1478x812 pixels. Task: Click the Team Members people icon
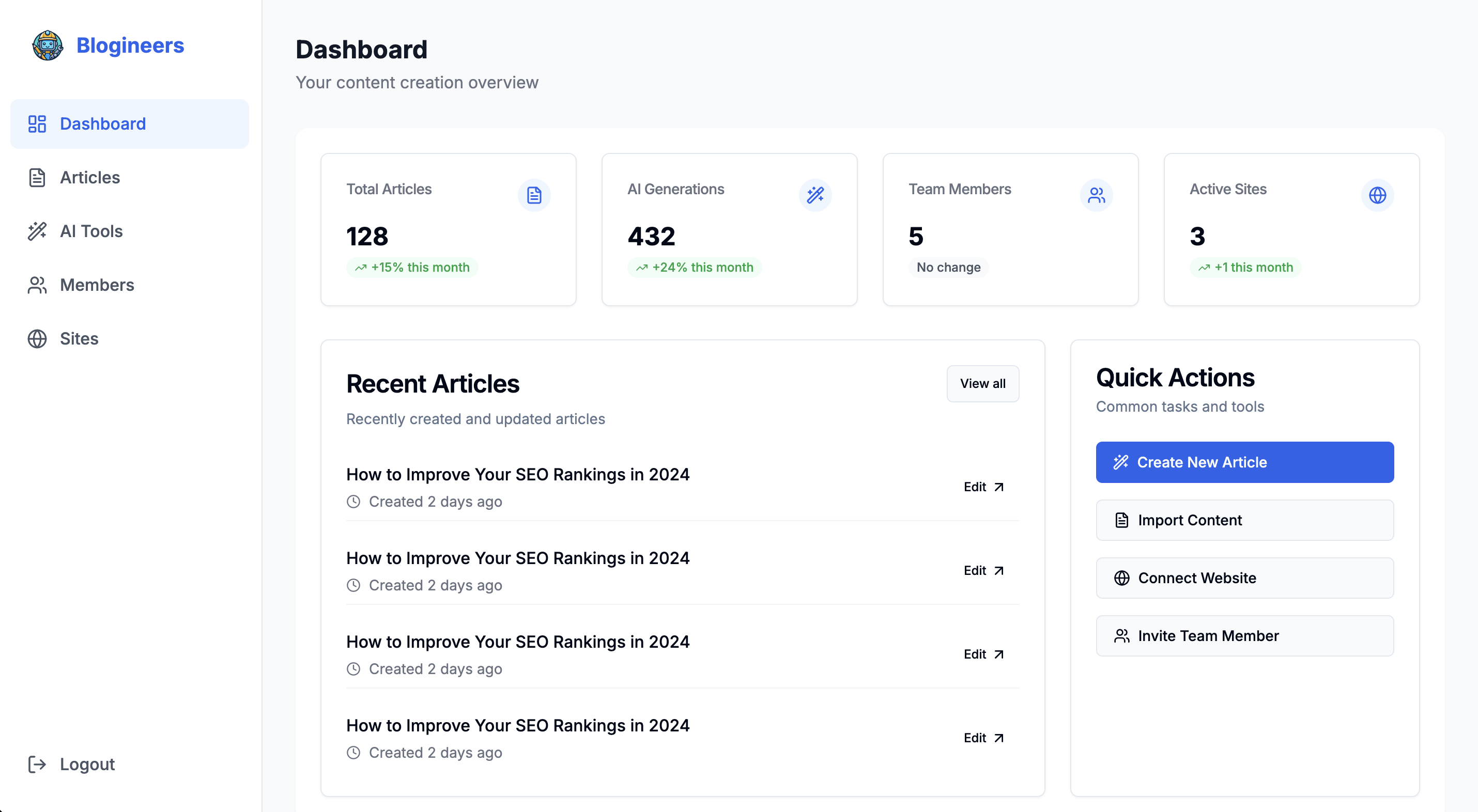(x=1096, y=196)
